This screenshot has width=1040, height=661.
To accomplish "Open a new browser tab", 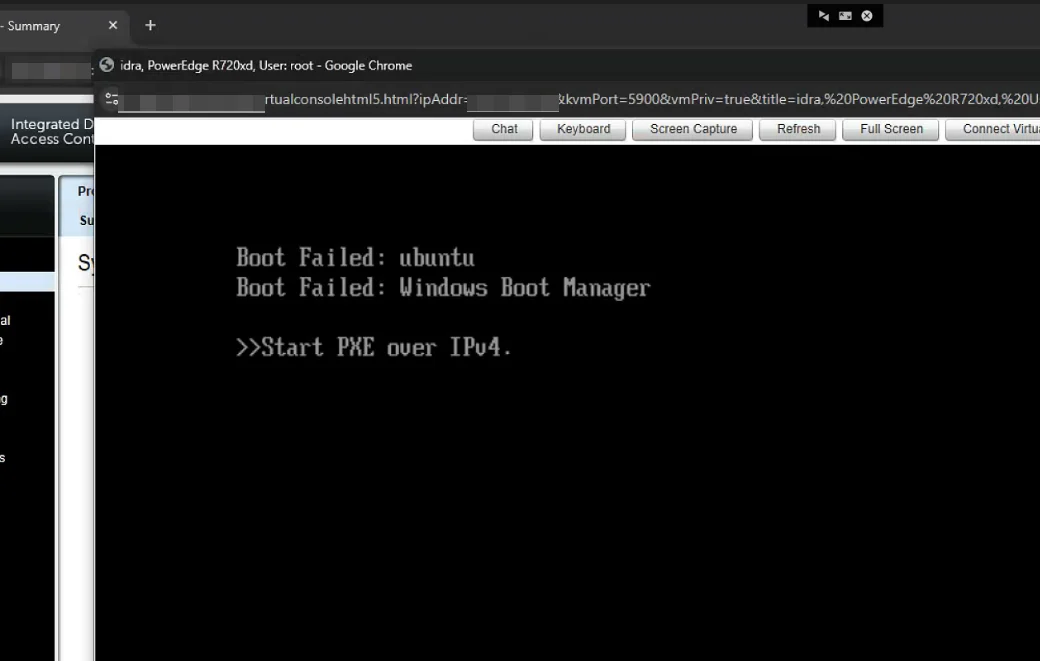I will tap(151, 25).
